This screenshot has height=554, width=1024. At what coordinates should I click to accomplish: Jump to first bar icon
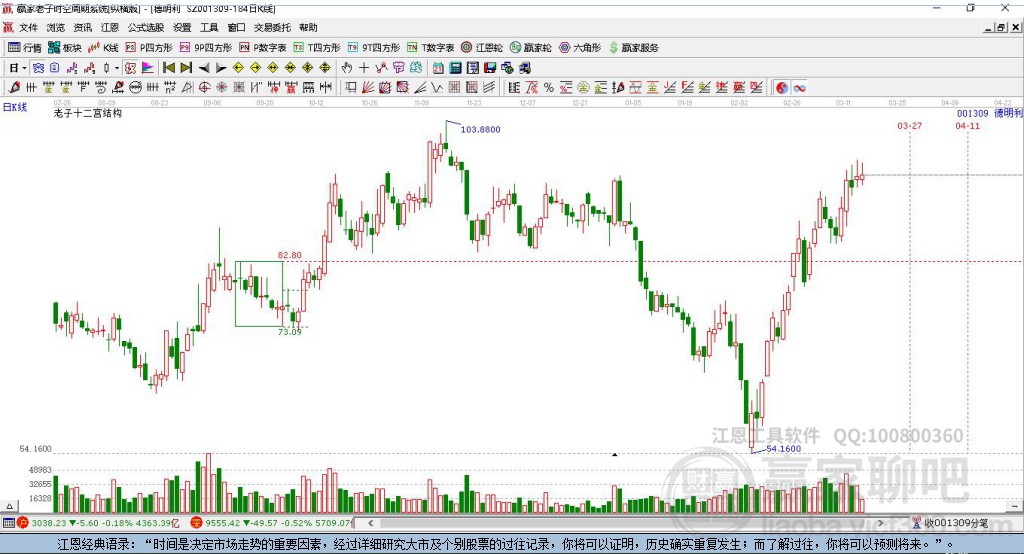click(168, 68)
